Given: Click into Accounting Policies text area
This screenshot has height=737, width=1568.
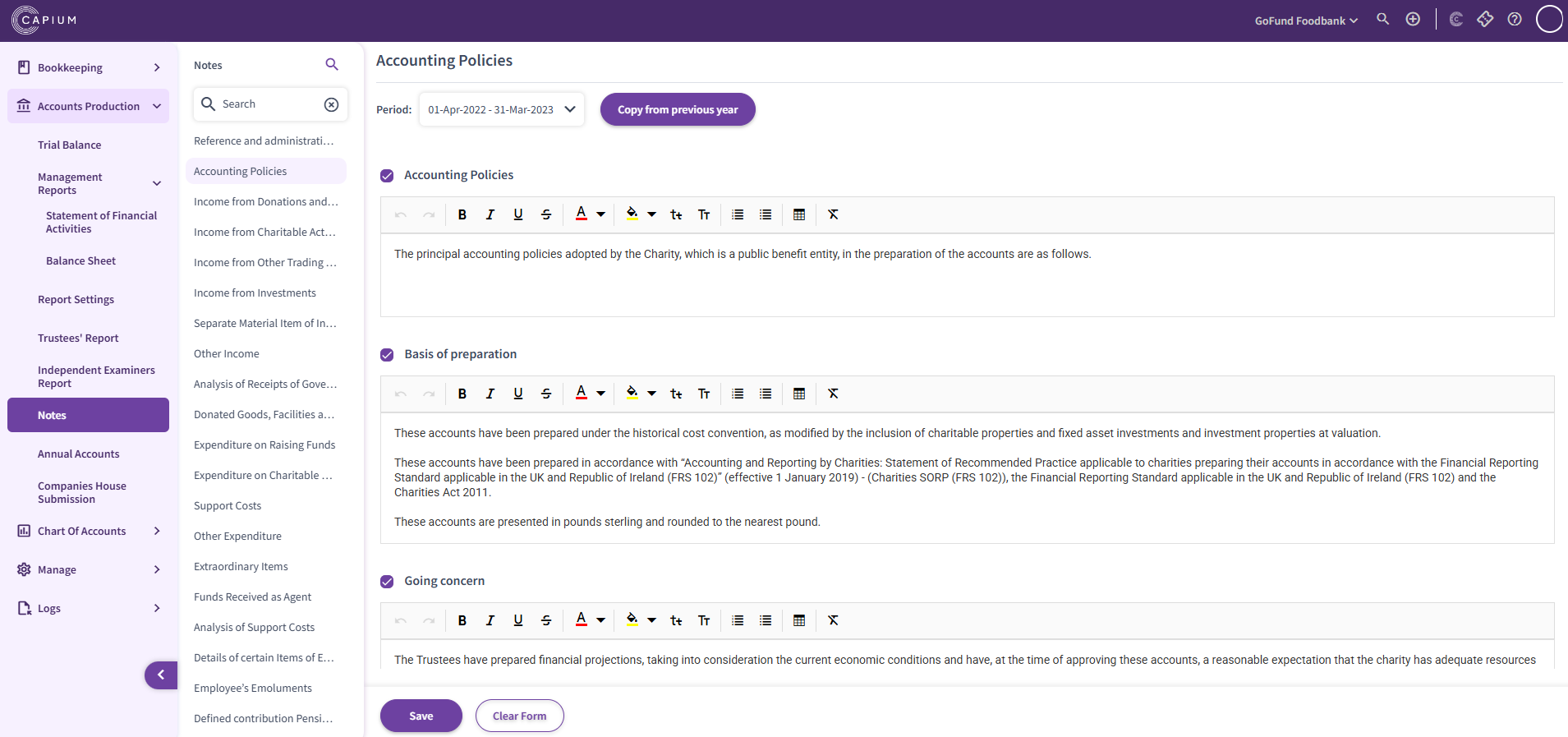Looking at the screenshot, I should [967, 275].
